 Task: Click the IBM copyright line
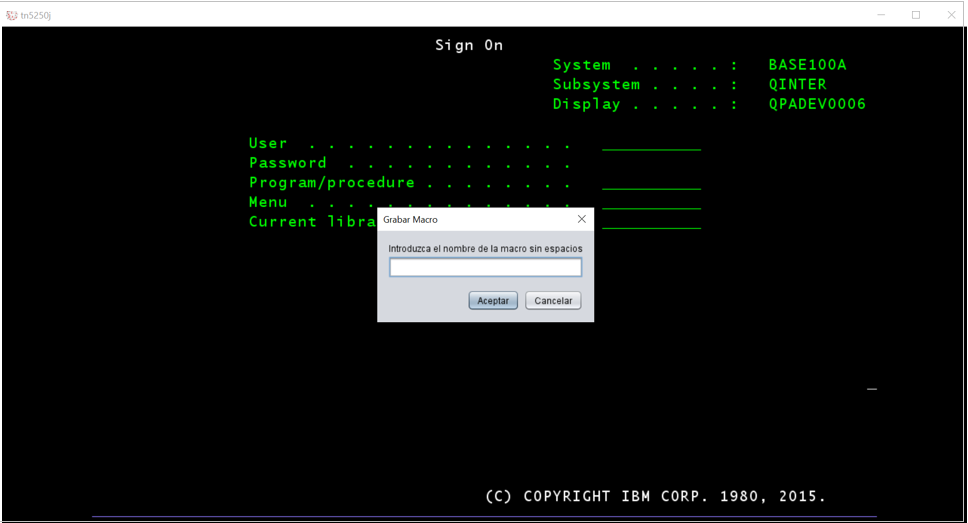coord(655,496)
